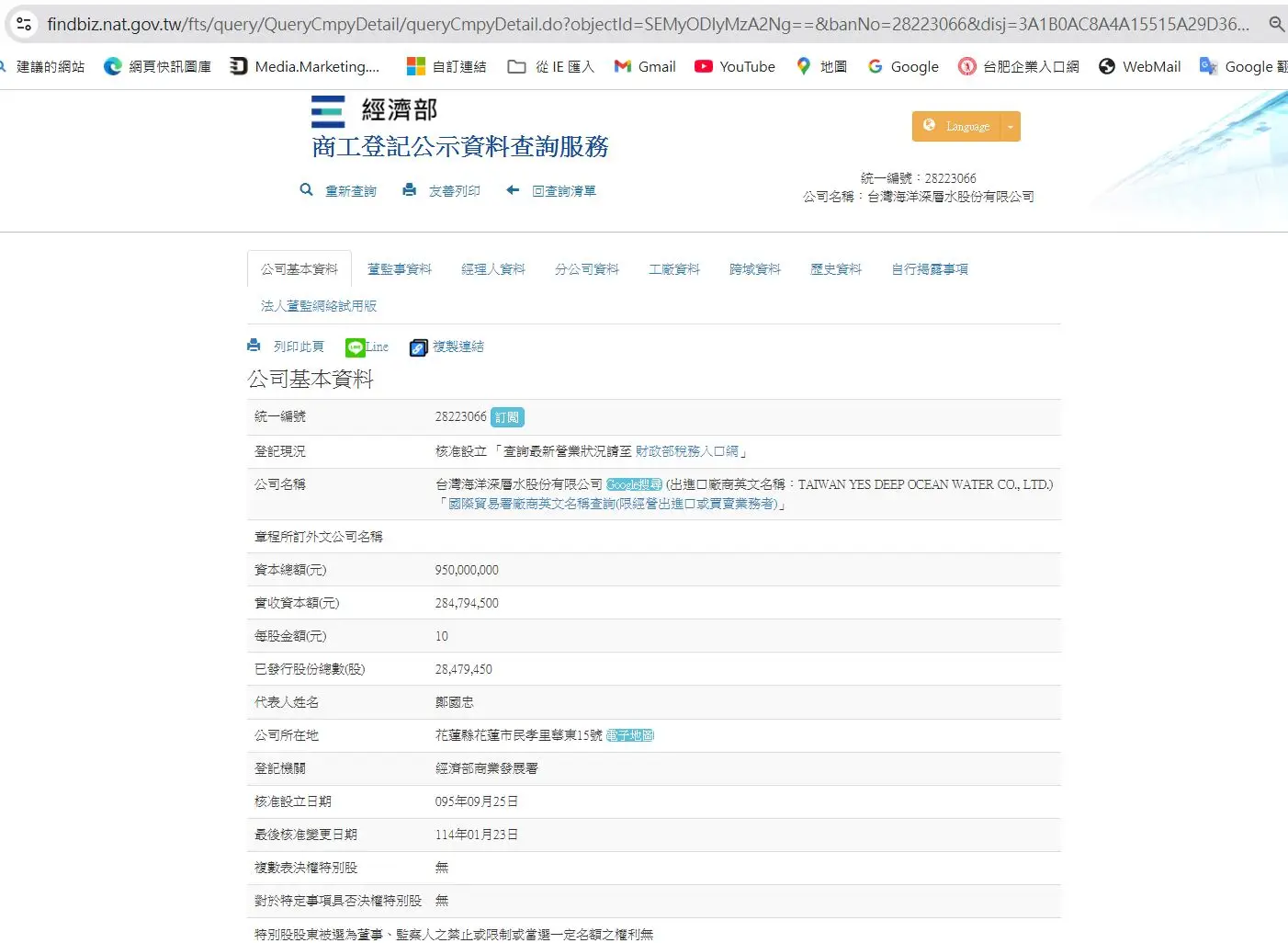Click the site information icon in address bar
The width and height of the screenshot is (1288, 943).
[24, 24]
